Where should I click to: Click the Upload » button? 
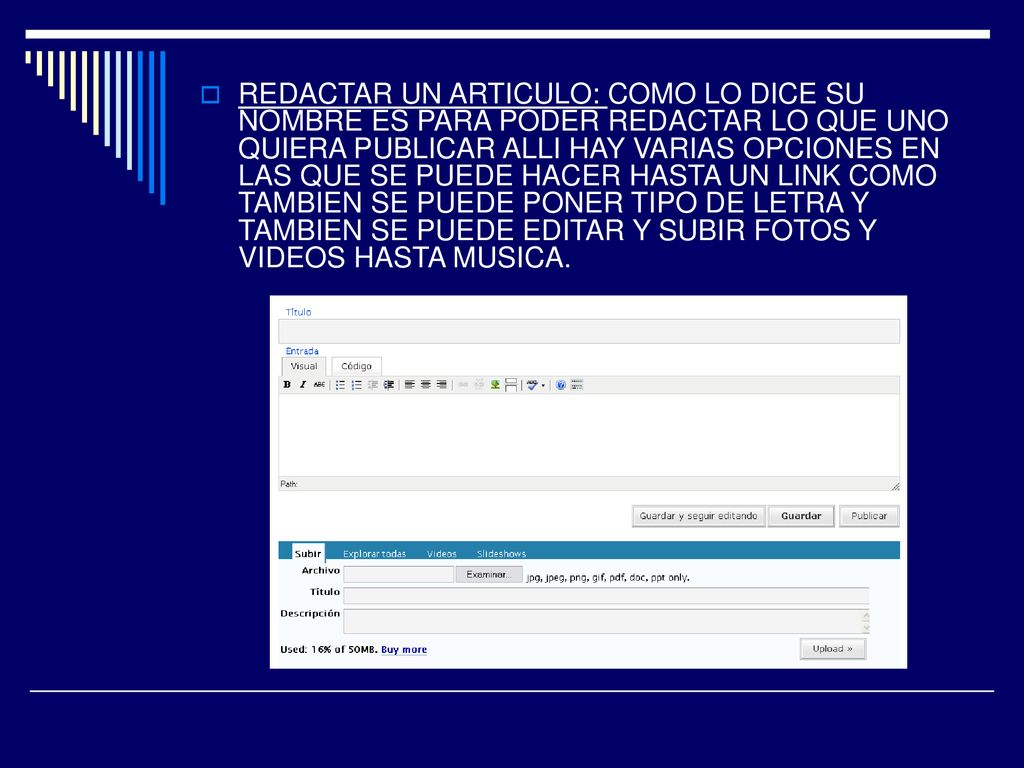click(x=833, y=648)
